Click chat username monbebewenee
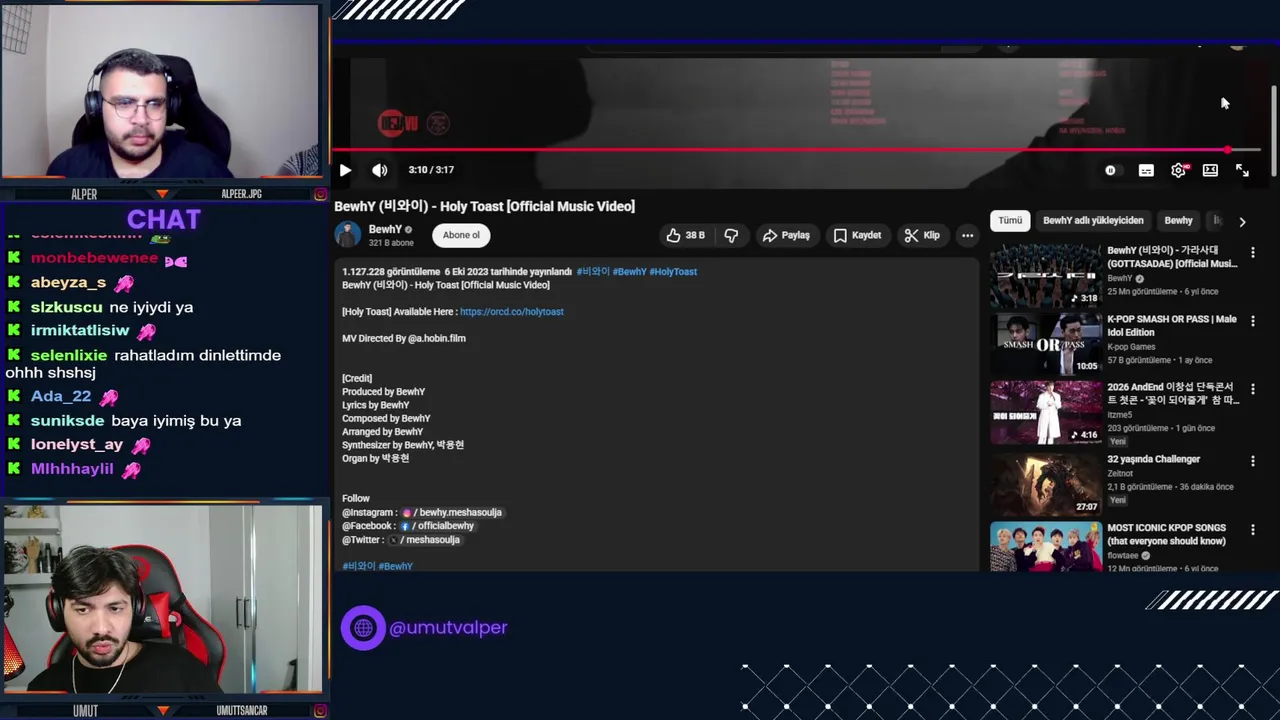Viewport: 1280px width, 720px height. tap(94, 258)
